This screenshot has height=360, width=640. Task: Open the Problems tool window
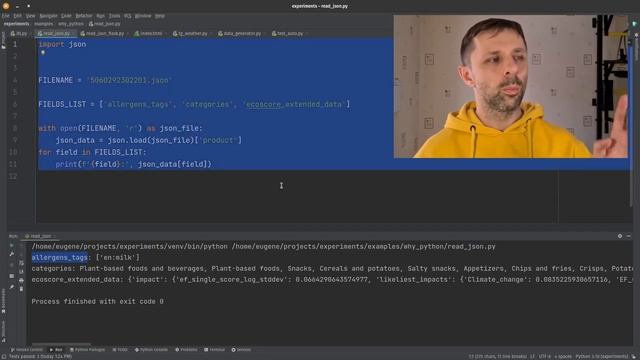coord(186,350)
